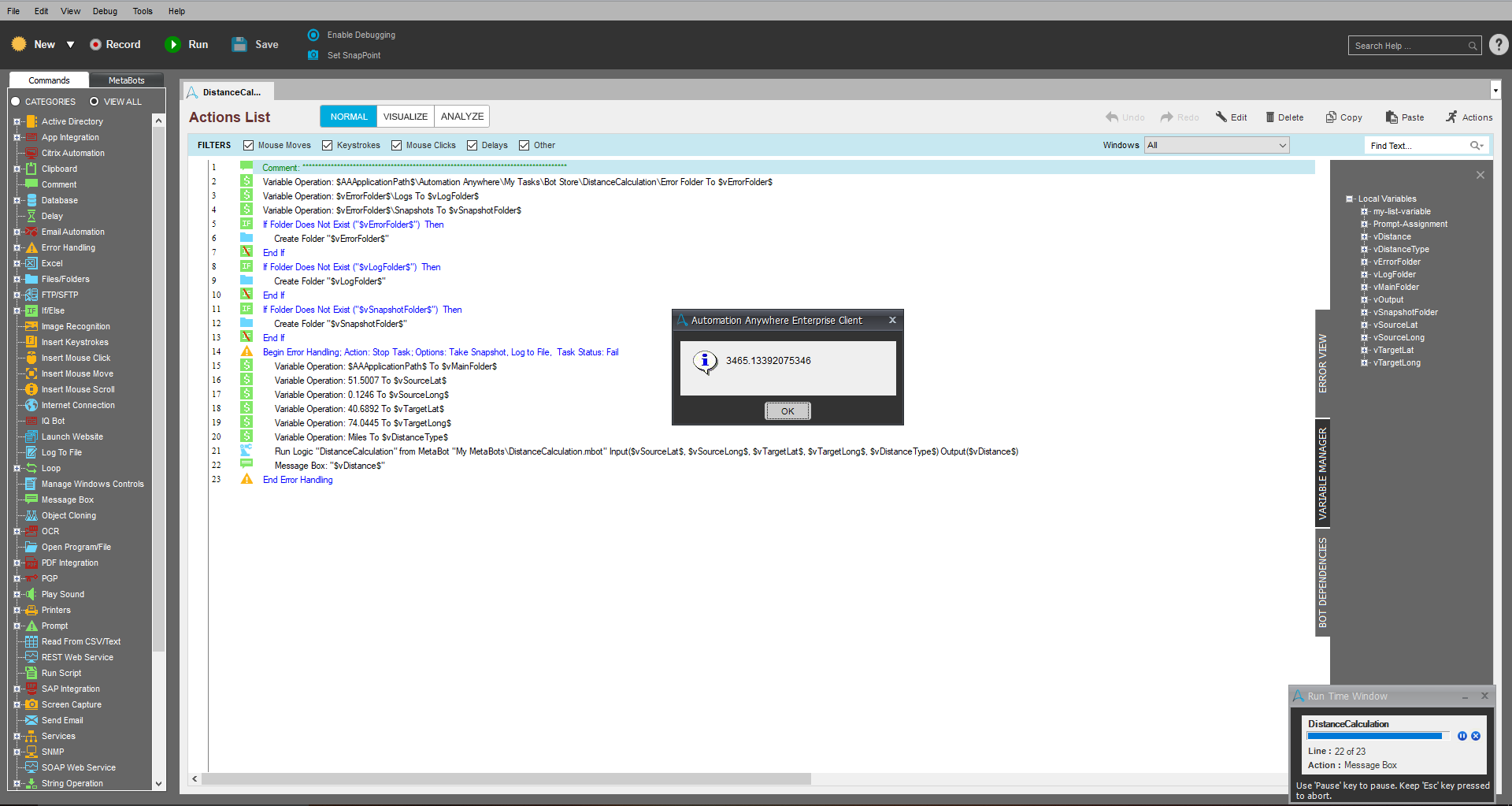Pause the run in the Run Time Window

pyautogui.click(x=1462, y=736)
